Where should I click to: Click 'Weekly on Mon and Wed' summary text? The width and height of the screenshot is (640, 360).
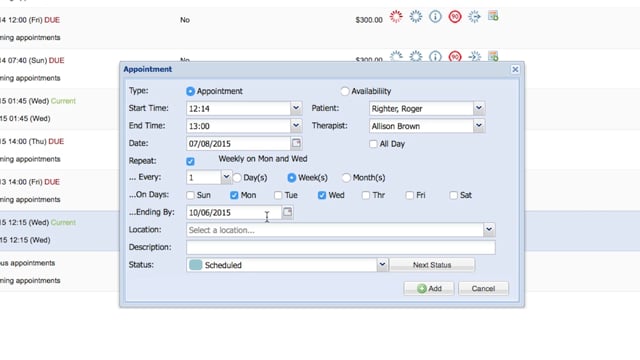click(263, 159)
